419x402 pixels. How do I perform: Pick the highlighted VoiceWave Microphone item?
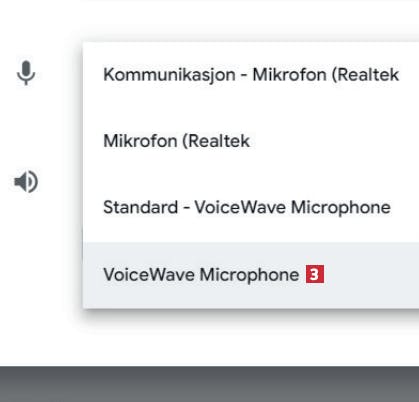coord(251,275)
